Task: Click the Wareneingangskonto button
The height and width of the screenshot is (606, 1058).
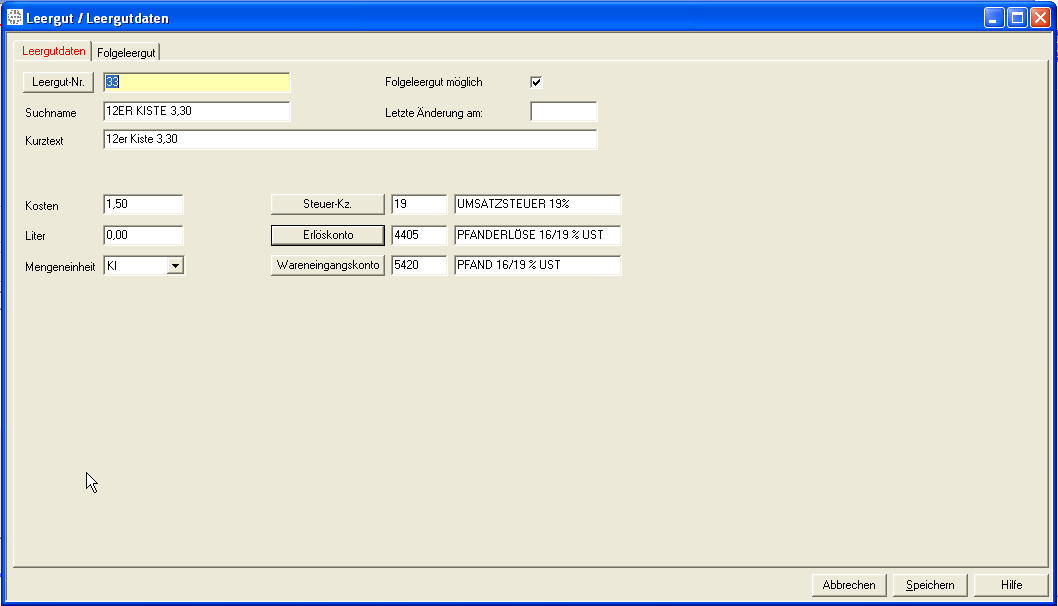Action: (x=328, y=266)
